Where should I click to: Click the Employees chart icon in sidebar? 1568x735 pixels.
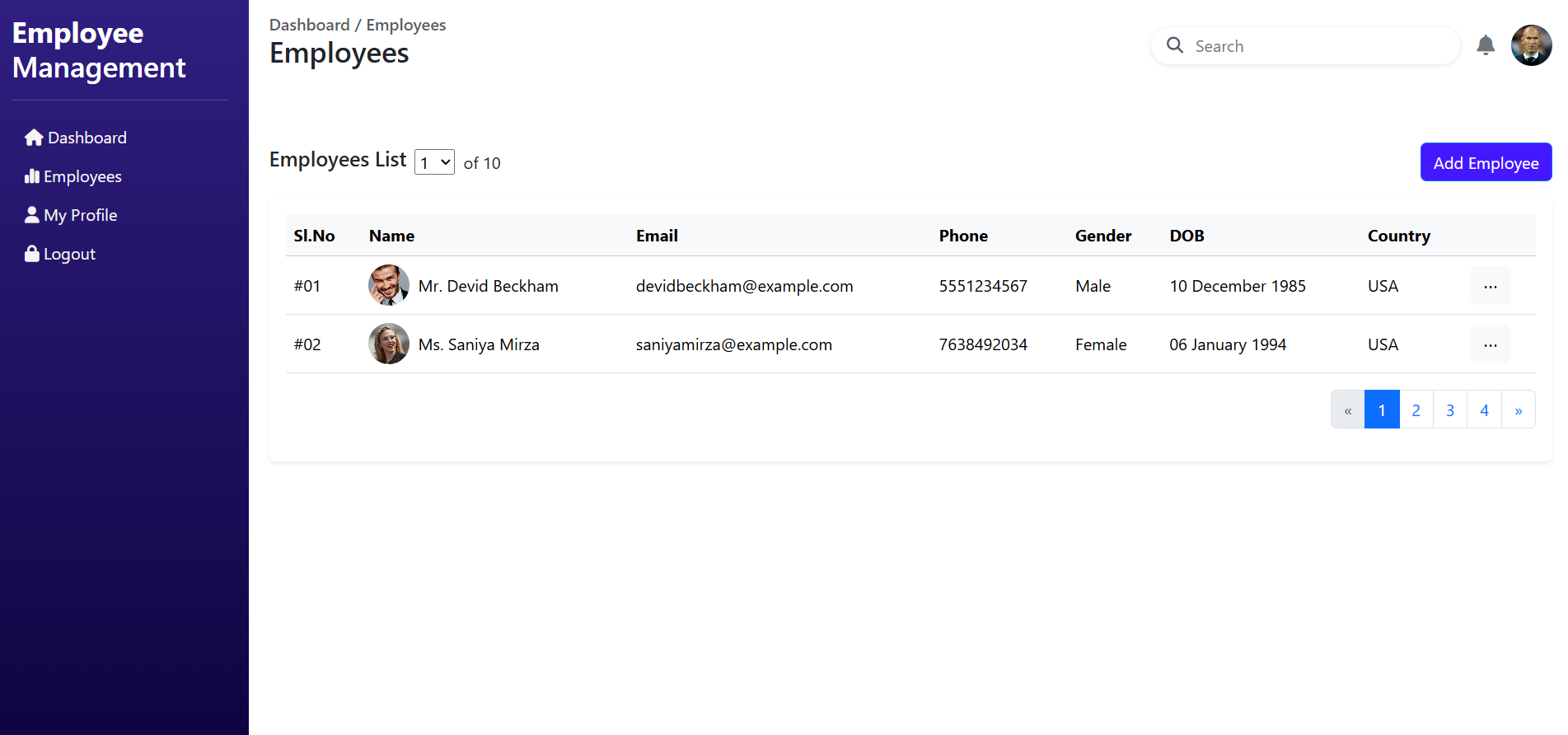[x=32, y=176]
